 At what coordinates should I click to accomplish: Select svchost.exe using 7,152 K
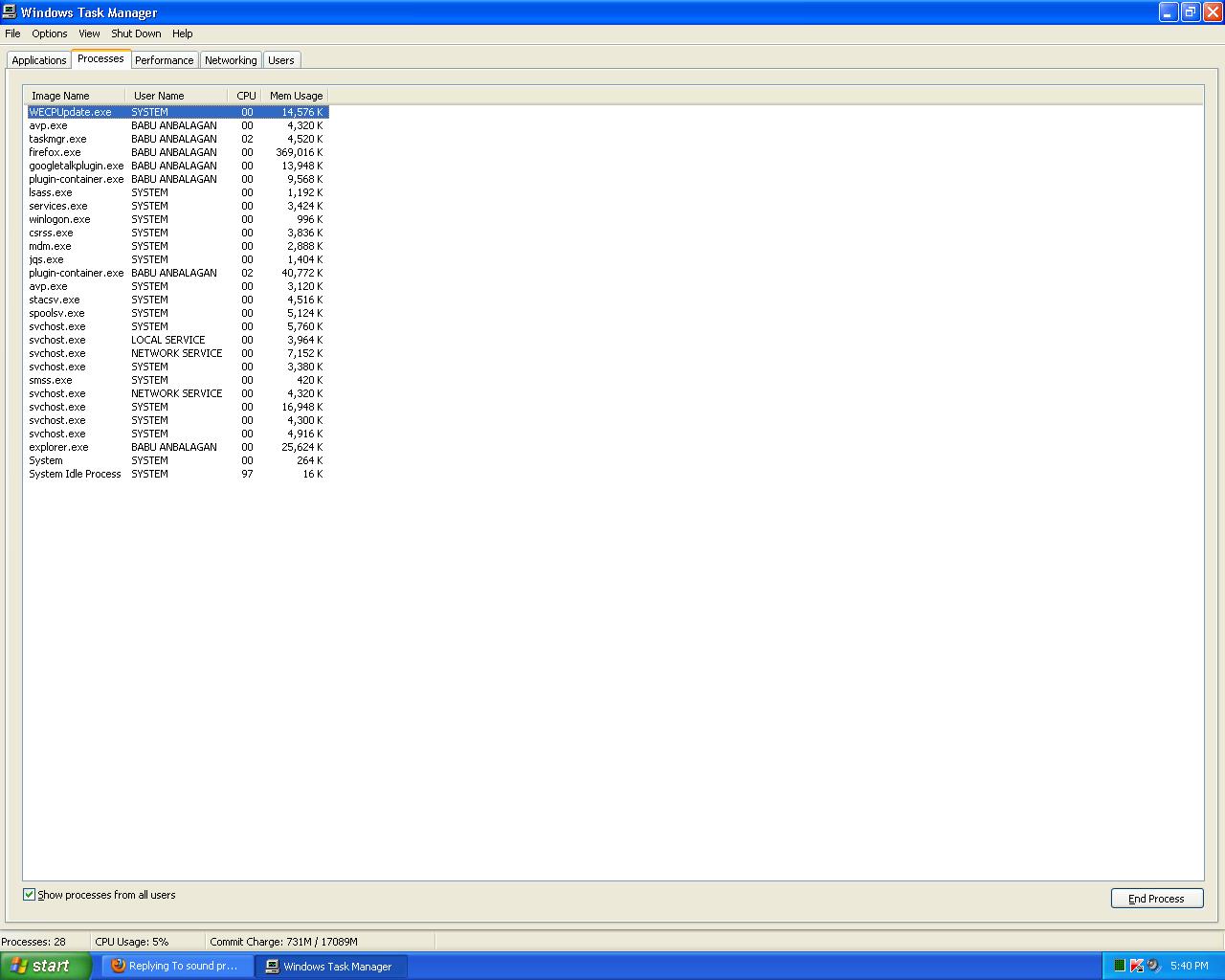tap(177, 353)
